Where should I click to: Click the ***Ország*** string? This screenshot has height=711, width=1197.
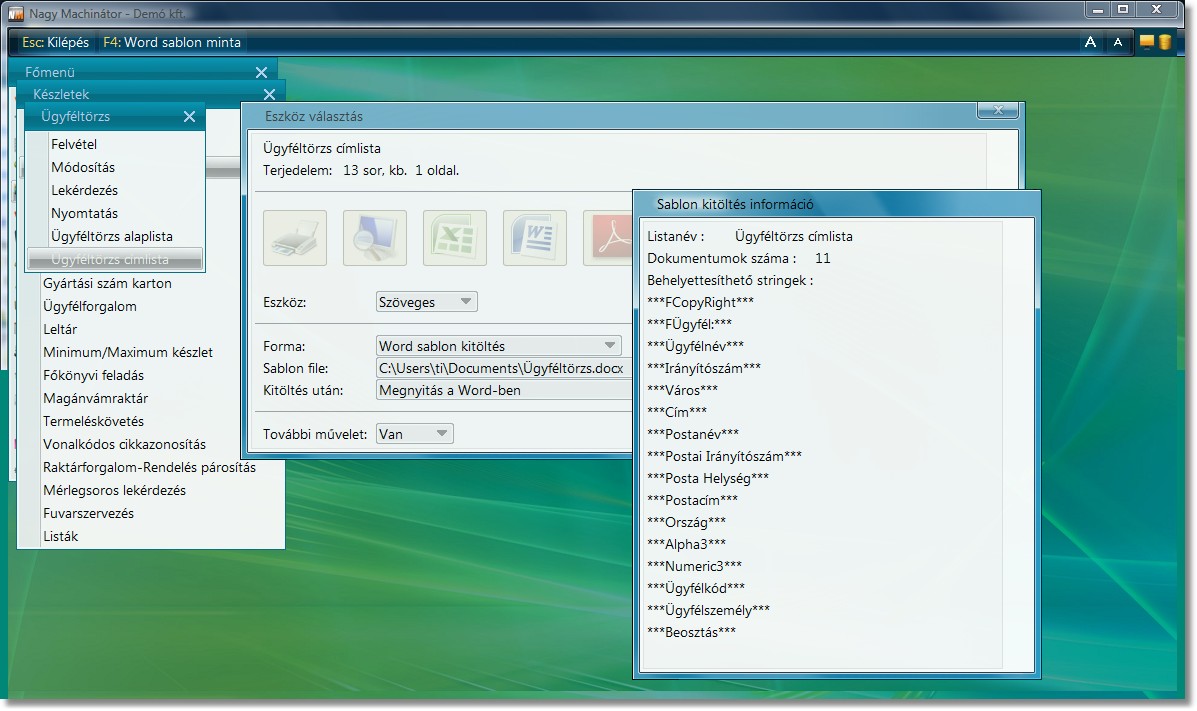point(686,522)
